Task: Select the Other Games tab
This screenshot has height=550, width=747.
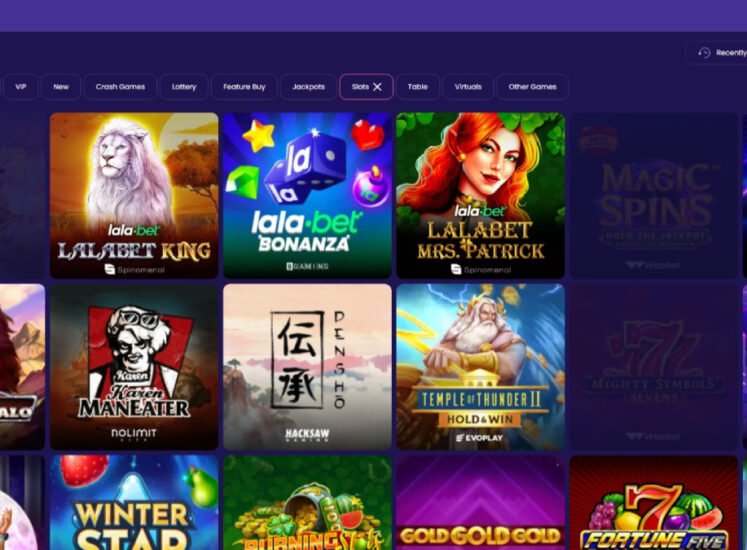Action: [532, 87]
